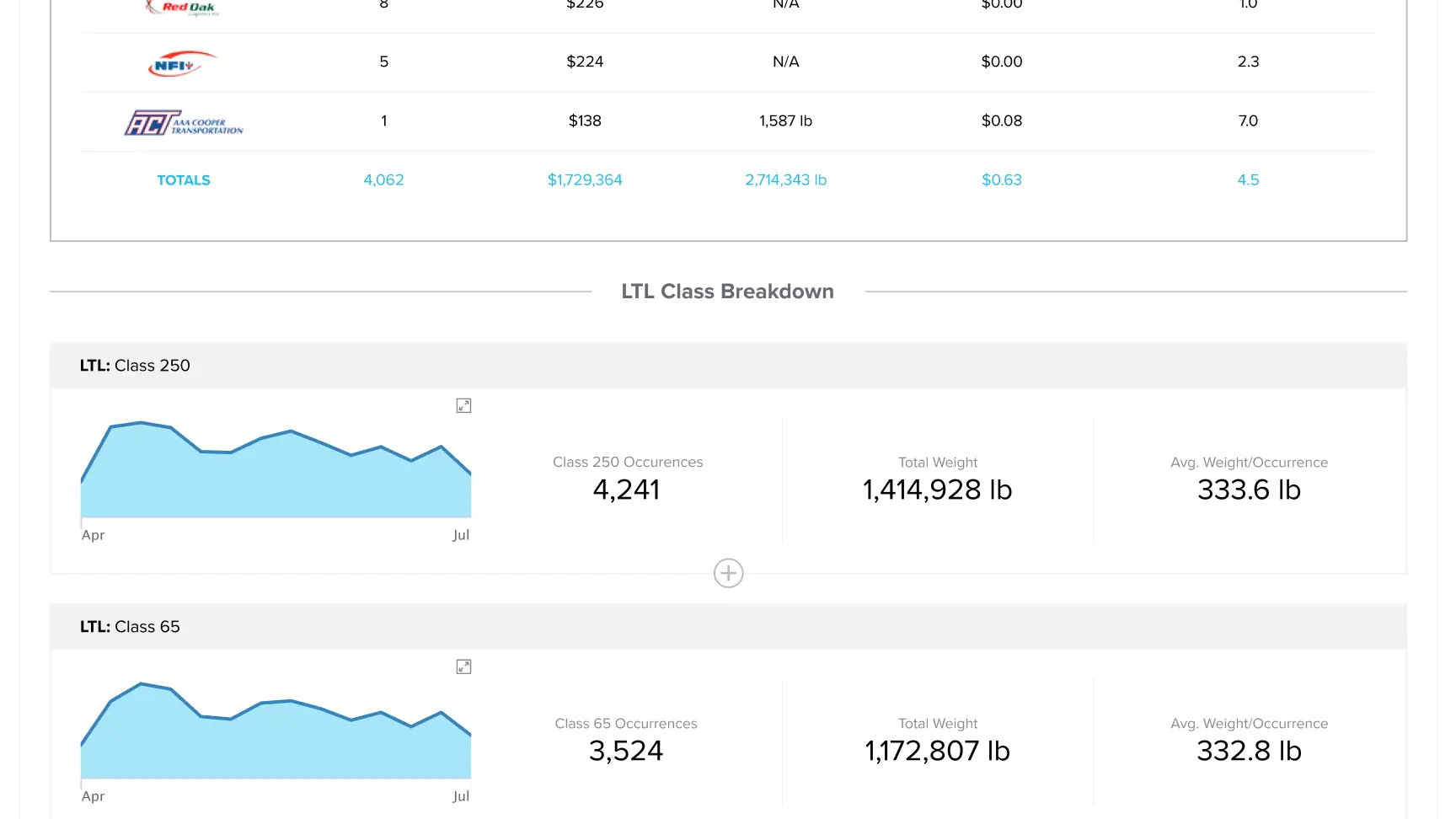Click the 333.6 lb average weight figure

pos(1249,490)
